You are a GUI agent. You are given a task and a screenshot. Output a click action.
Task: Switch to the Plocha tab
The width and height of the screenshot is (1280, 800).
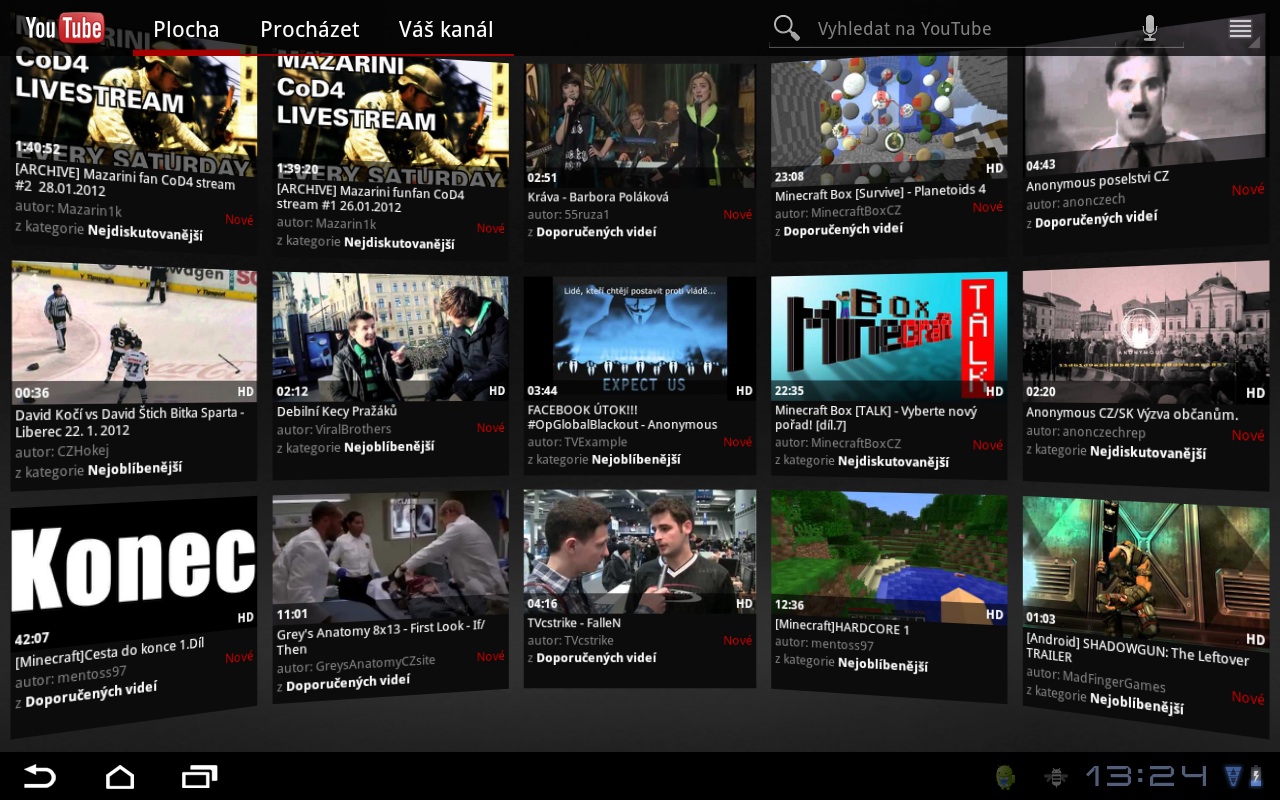tap(186, 29)
